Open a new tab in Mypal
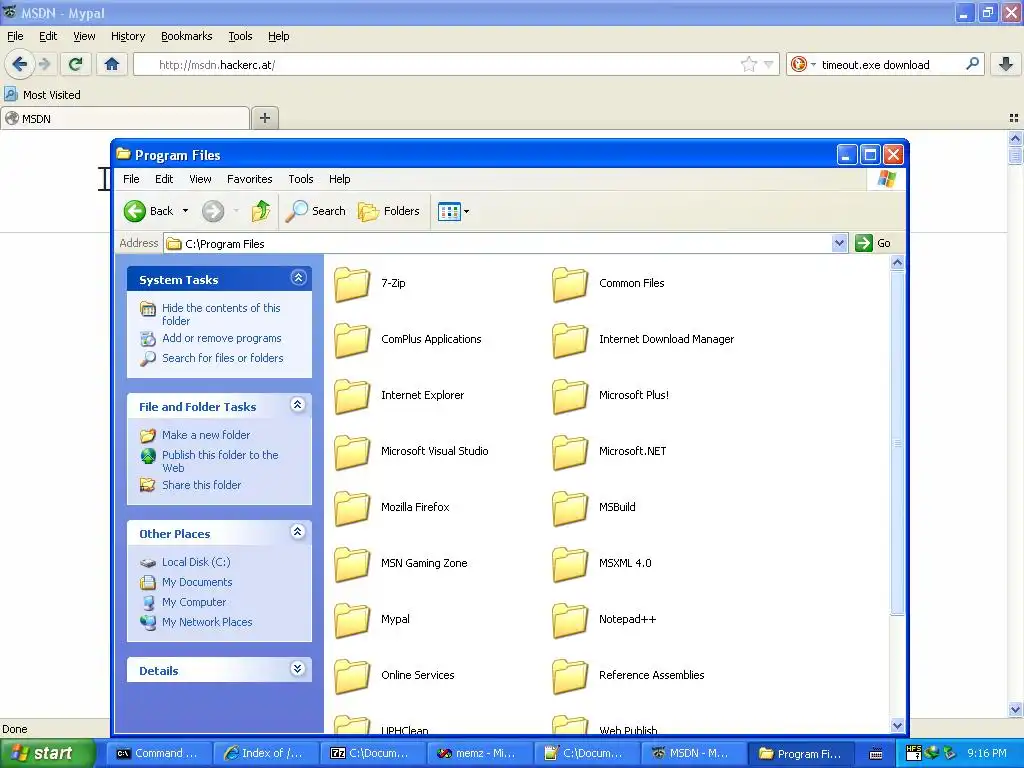 265,118
